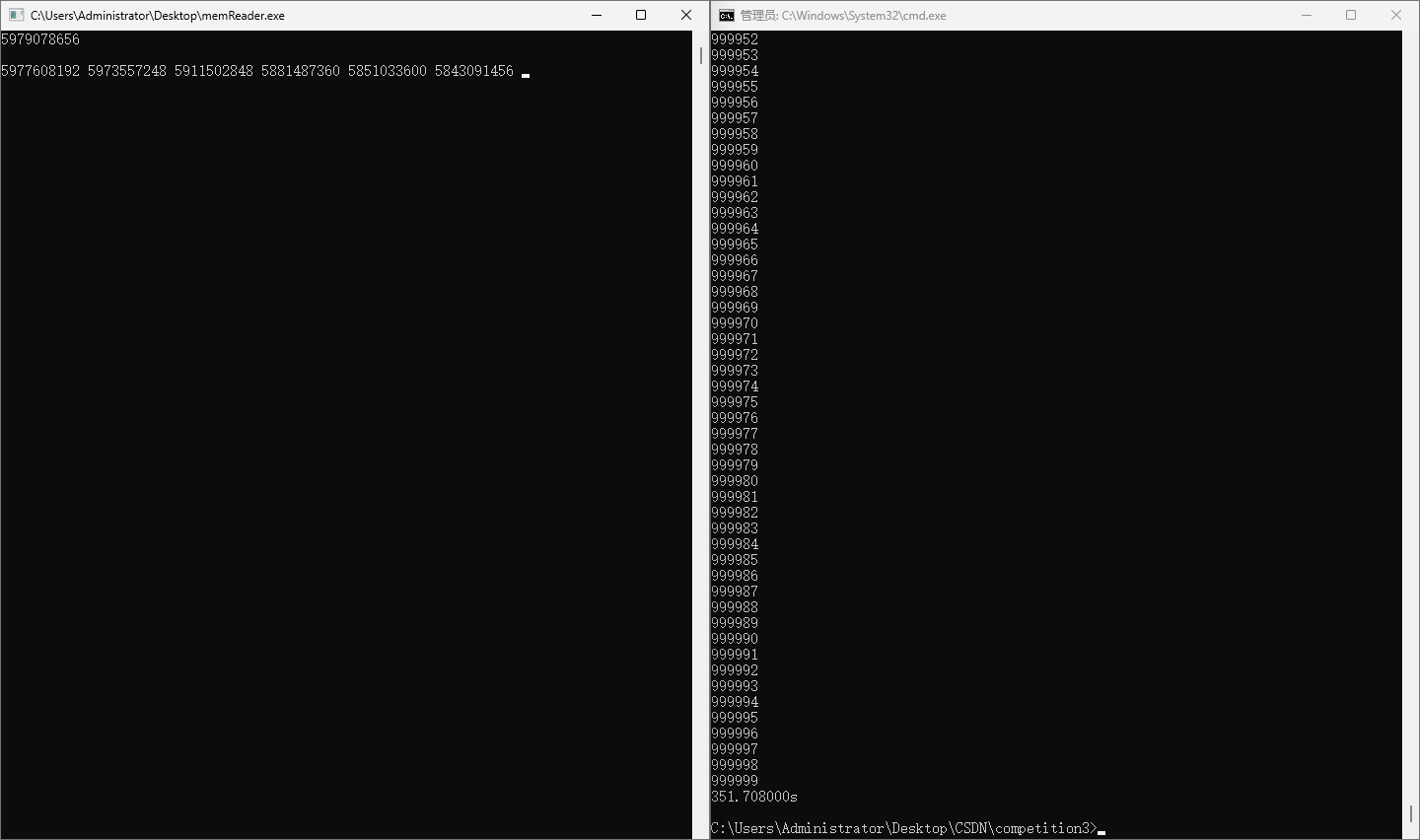
Task: Click output line 999993 in cmd
Action: click(x=735, y=686)
